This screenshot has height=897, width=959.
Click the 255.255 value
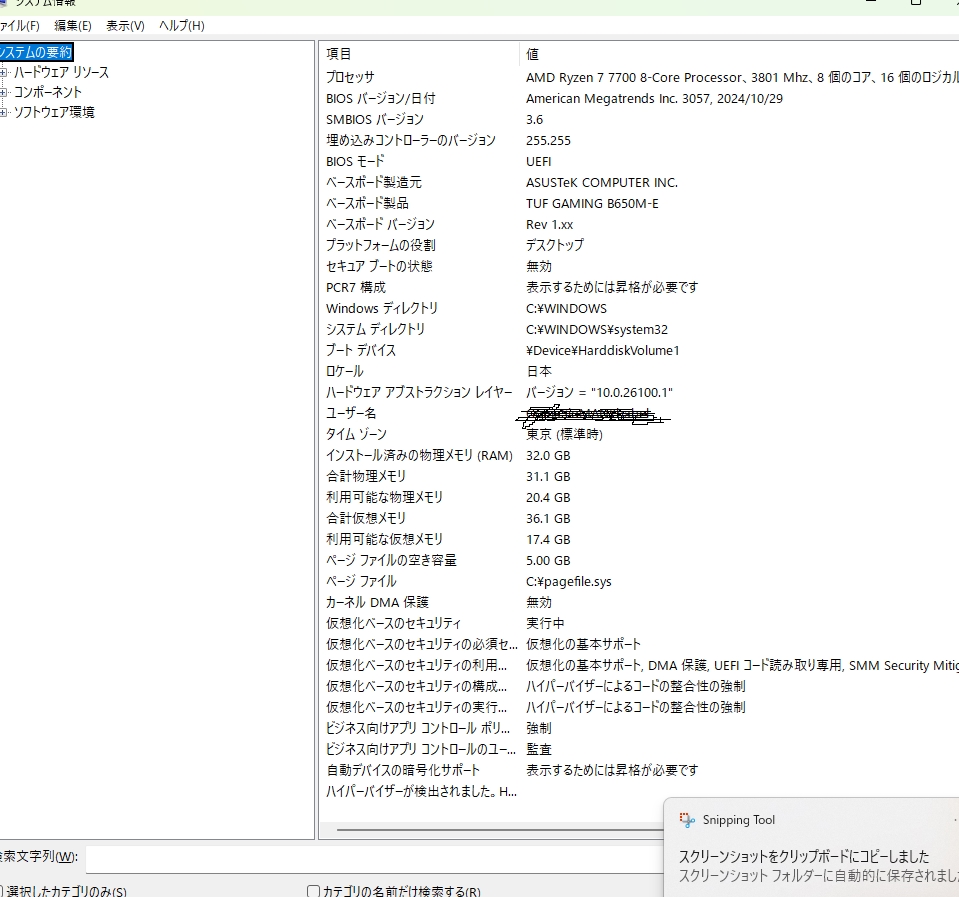(548, 141)
